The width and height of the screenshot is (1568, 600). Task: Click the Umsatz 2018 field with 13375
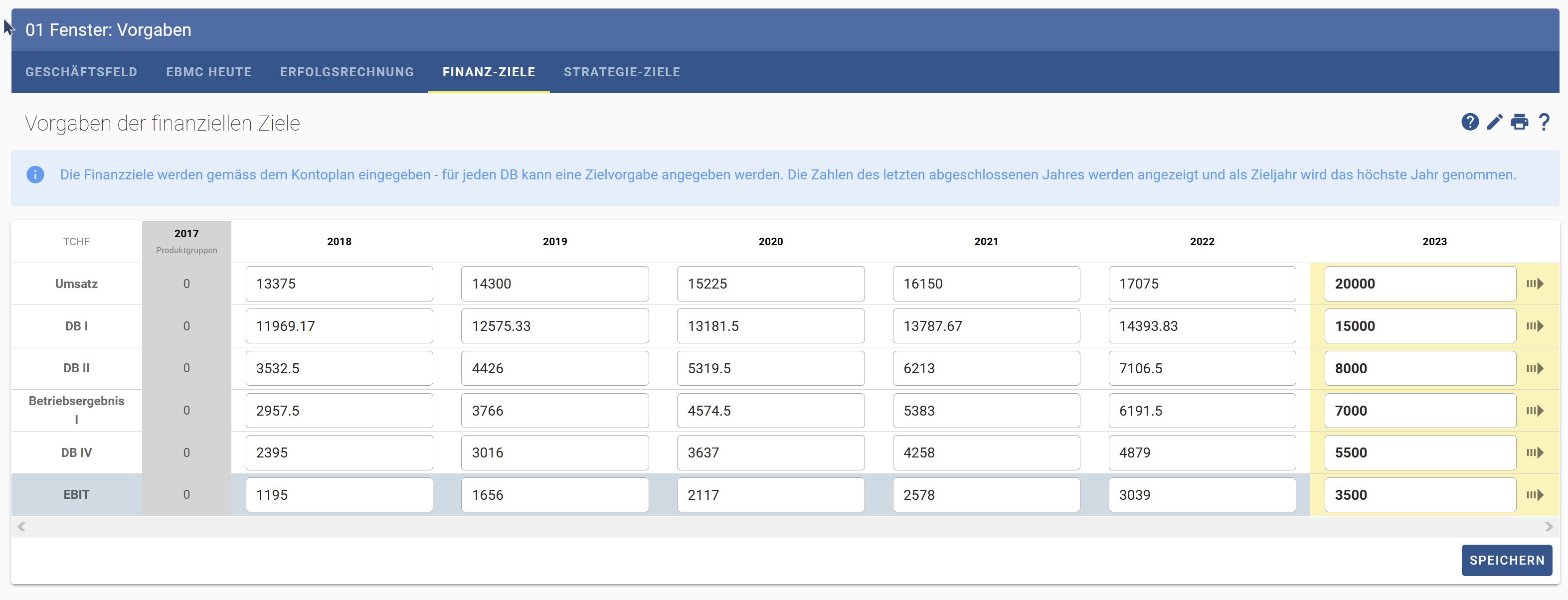(339, 284)
